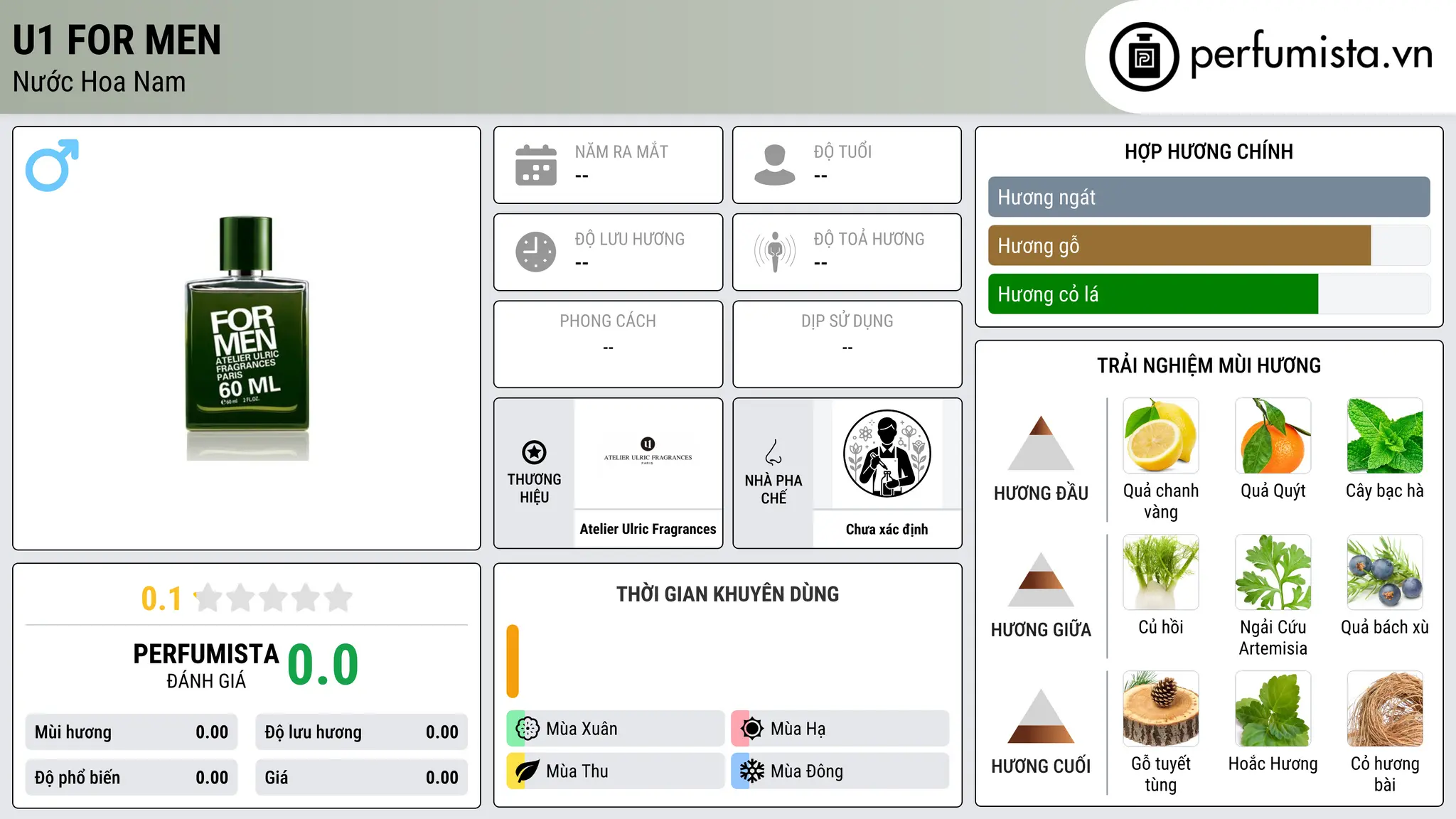Click the Quả Quýt mandarin image
1456x819 pixels.
[x=1273, y=436]
